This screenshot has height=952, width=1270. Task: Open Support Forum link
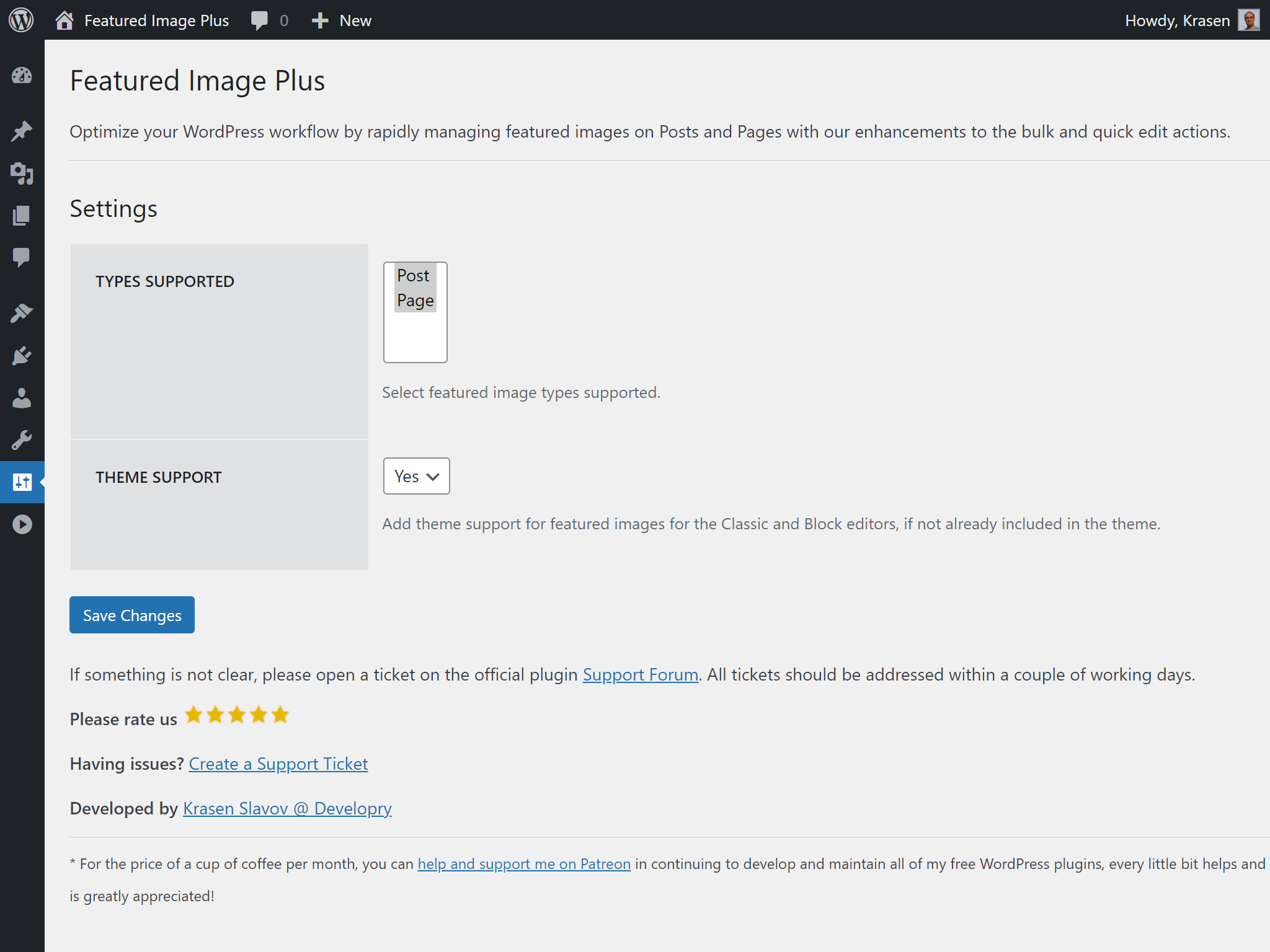tap(641, 673)
